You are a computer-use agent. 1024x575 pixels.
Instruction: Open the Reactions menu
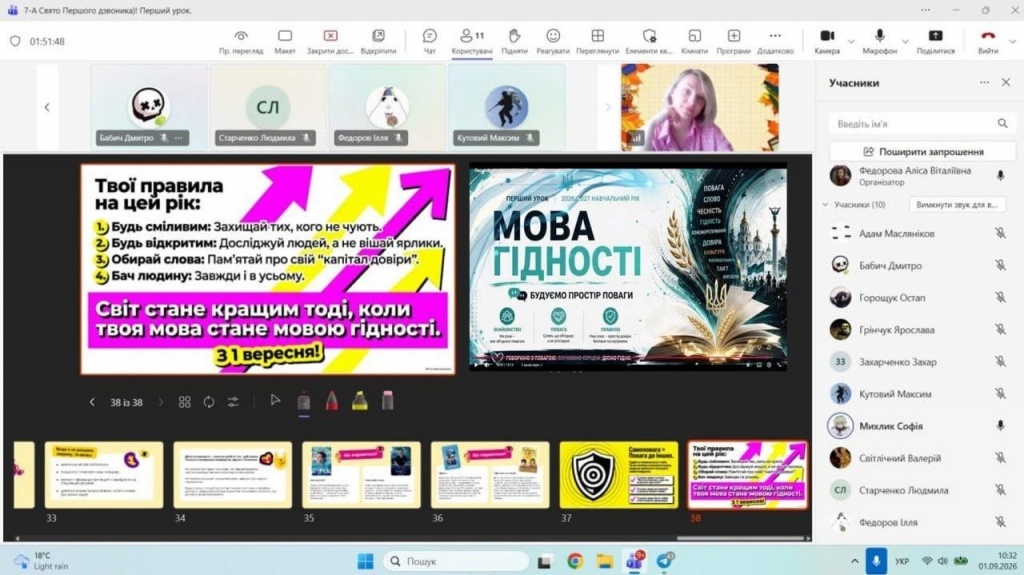[553, 41]
